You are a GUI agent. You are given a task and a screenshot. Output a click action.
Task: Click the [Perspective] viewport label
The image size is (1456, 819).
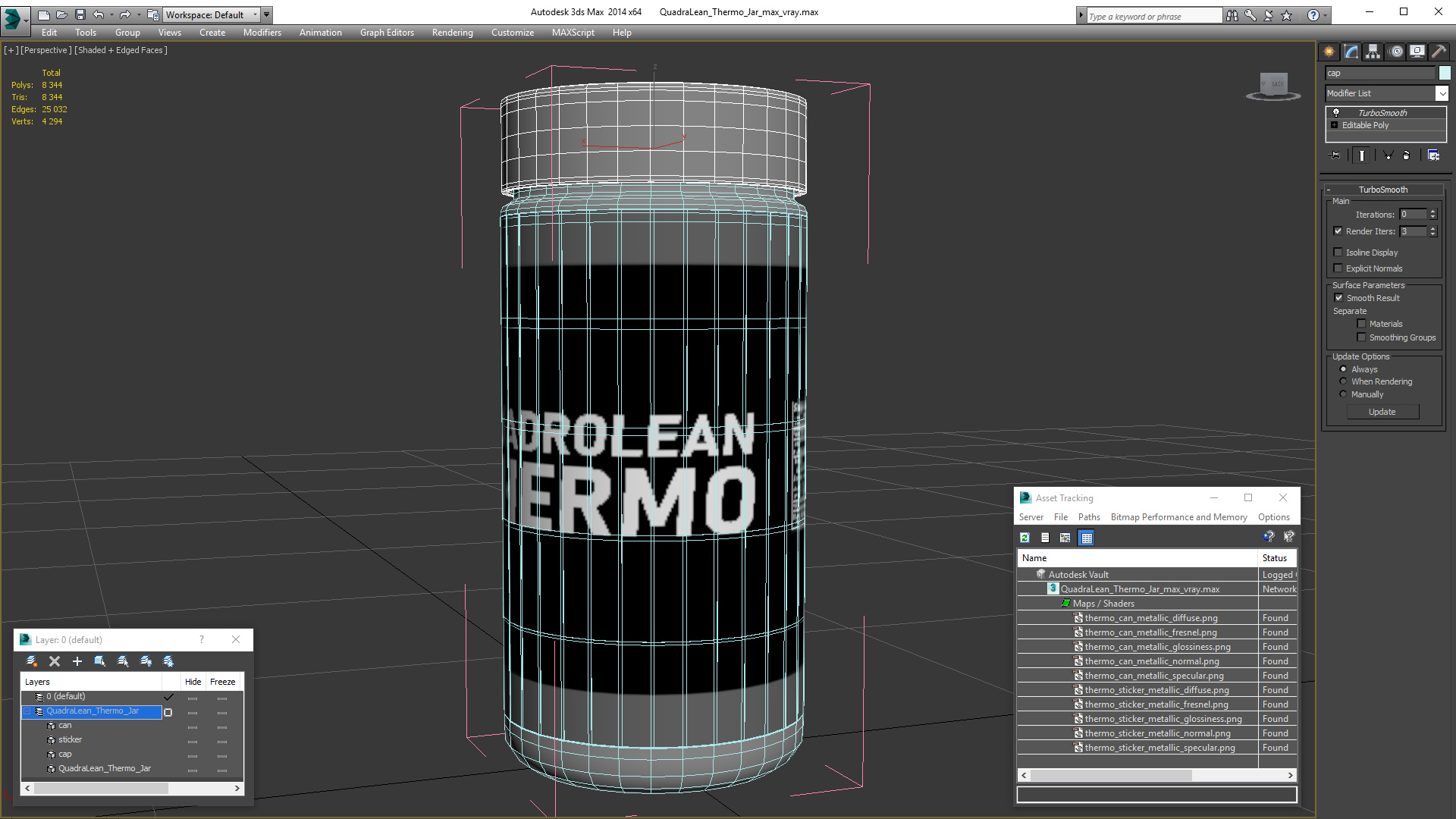pos(46,50)
